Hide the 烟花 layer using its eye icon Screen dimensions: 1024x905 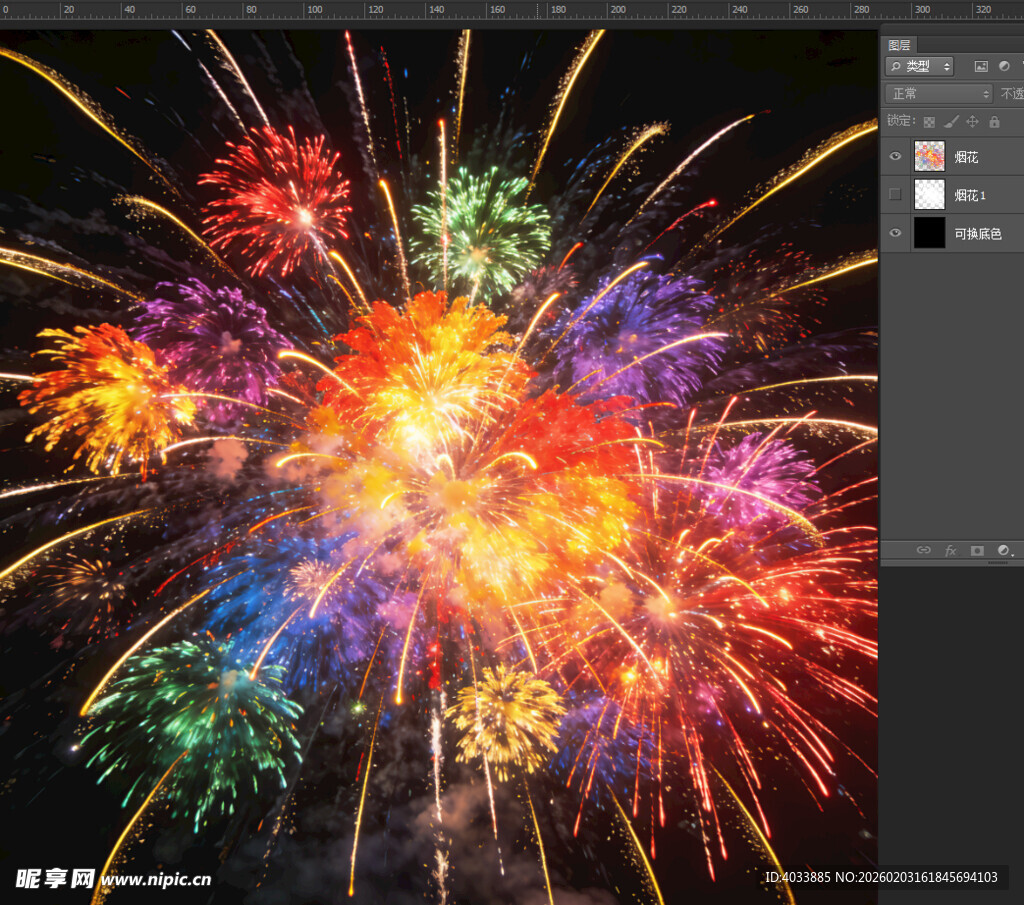point(895,157)
